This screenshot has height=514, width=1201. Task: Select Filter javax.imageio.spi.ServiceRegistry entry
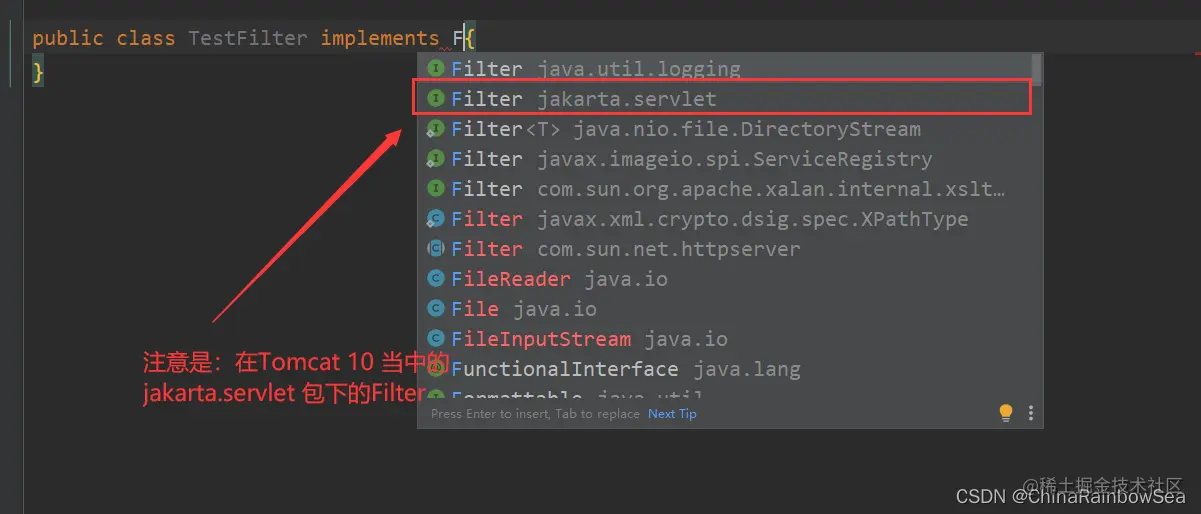724,159
